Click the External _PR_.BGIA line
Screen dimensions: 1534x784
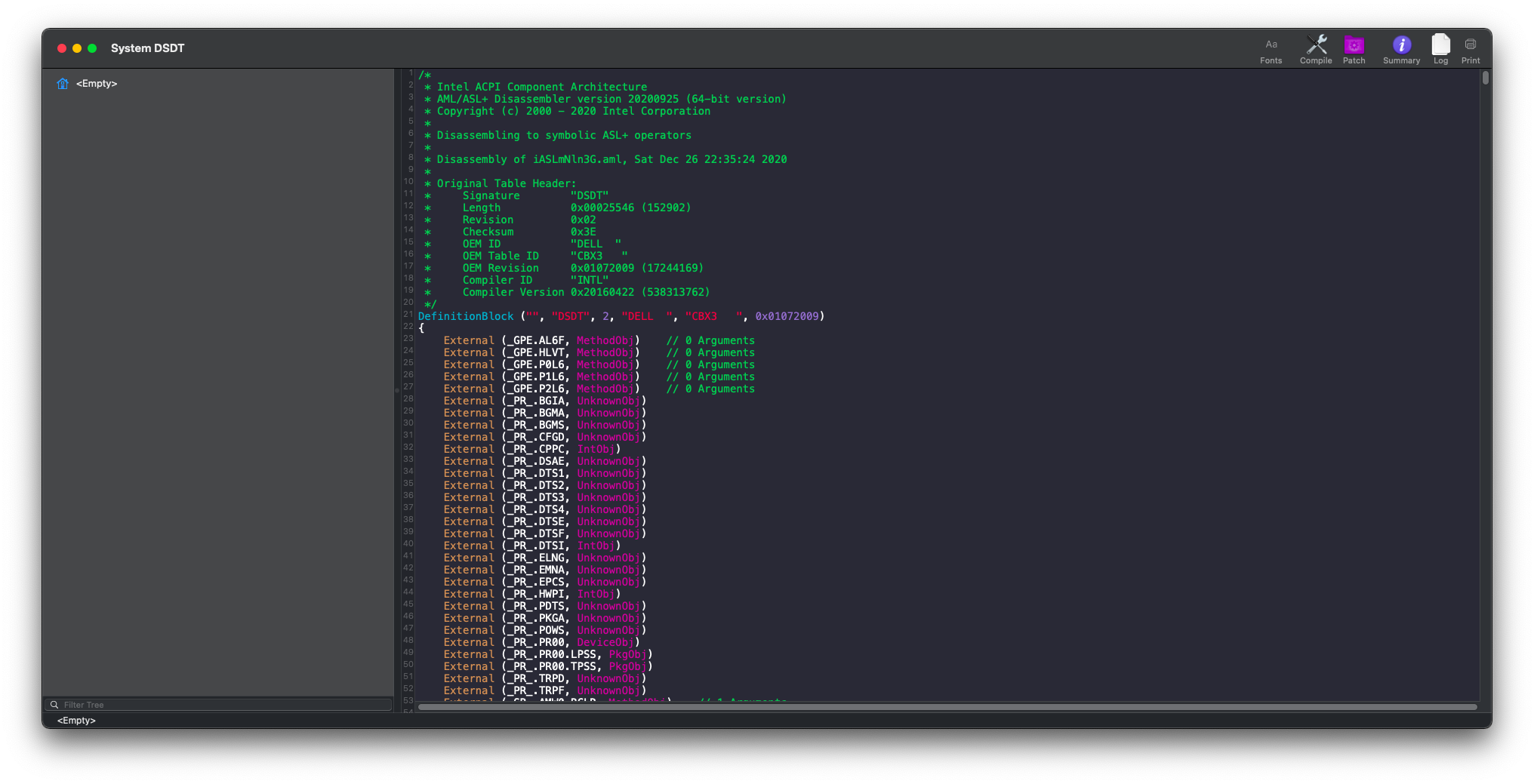[x=544, y=401]
